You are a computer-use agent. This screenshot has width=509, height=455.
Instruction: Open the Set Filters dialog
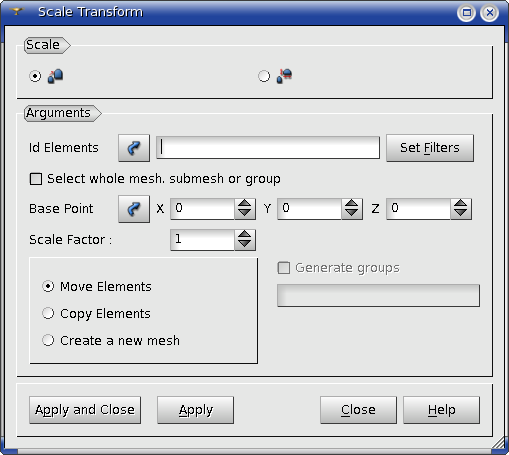click(430, 148)
